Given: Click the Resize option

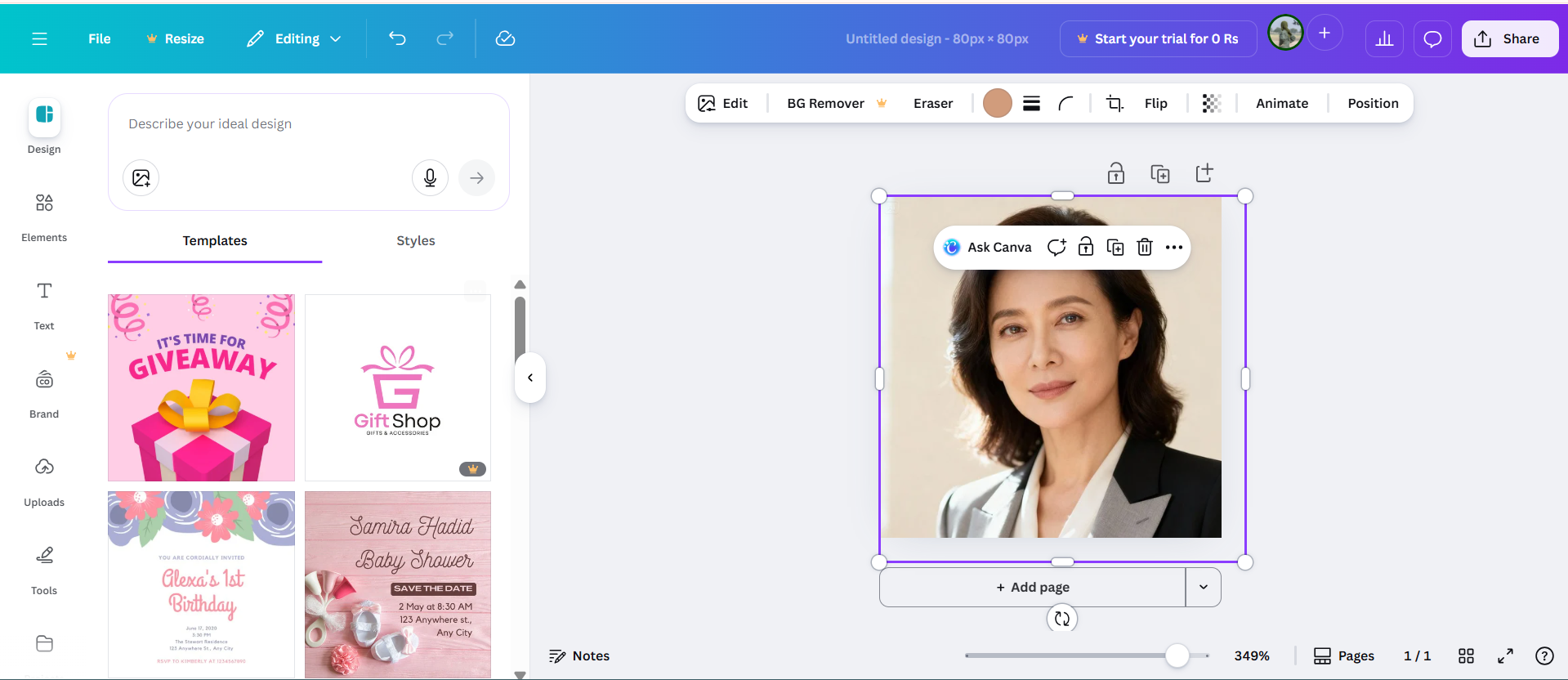Looking at the screenshot, I should click(x=175, y=38).
